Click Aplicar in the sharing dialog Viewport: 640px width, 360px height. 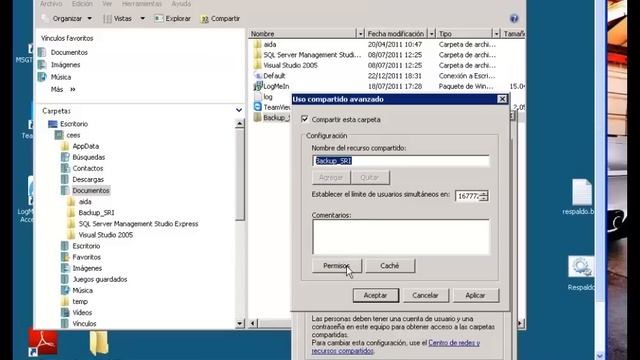click(x=476, y=295)
